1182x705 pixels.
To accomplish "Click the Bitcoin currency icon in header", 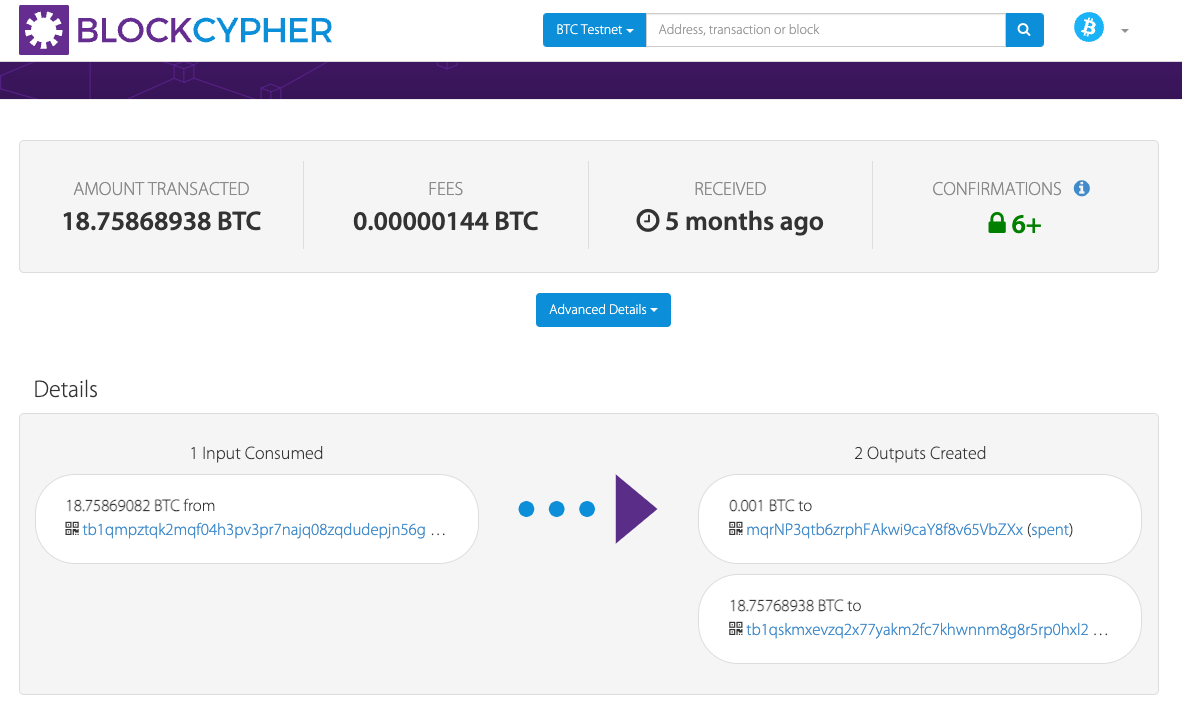I will 1088,28.
